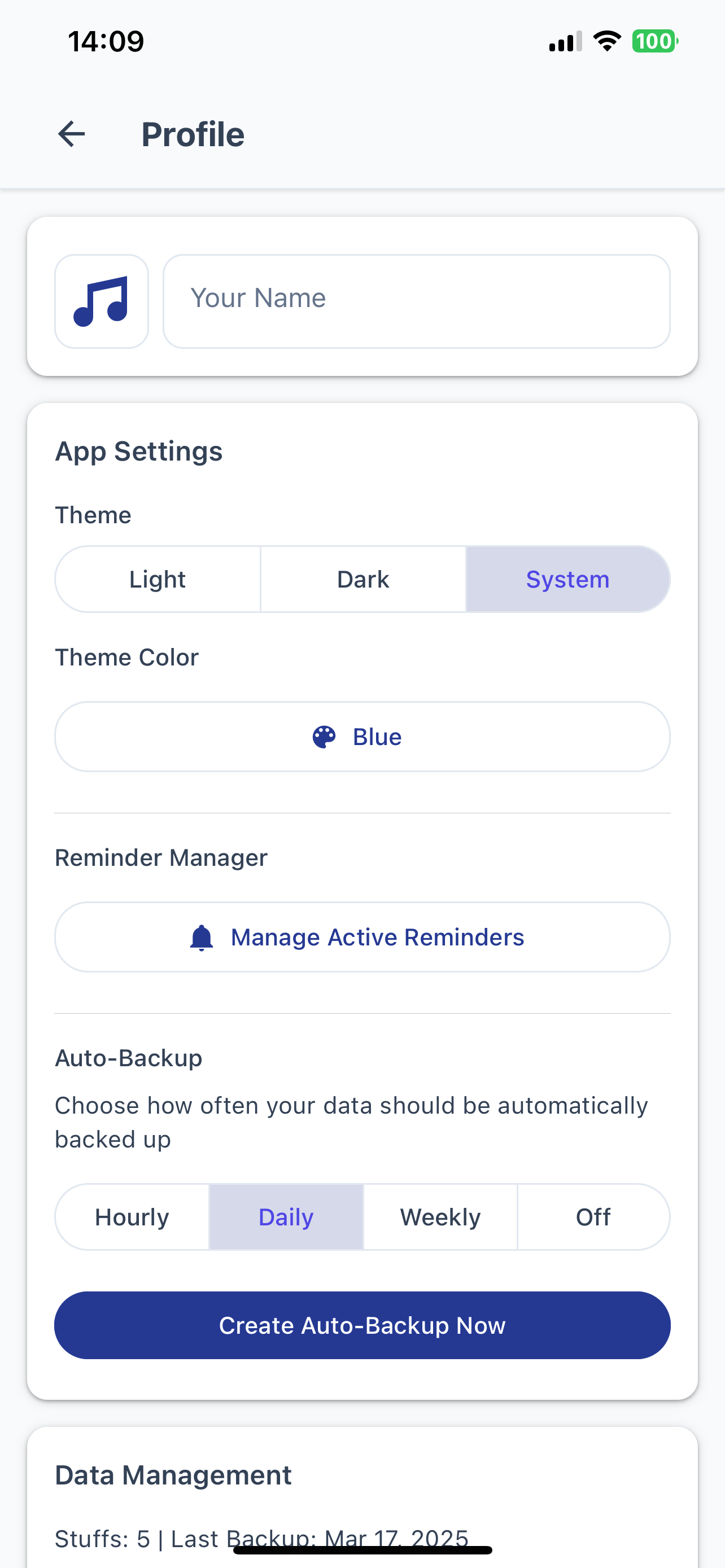Set auto-backup frequency to Hourly
Screen dimensions: 725x1568
[132, 1217]
